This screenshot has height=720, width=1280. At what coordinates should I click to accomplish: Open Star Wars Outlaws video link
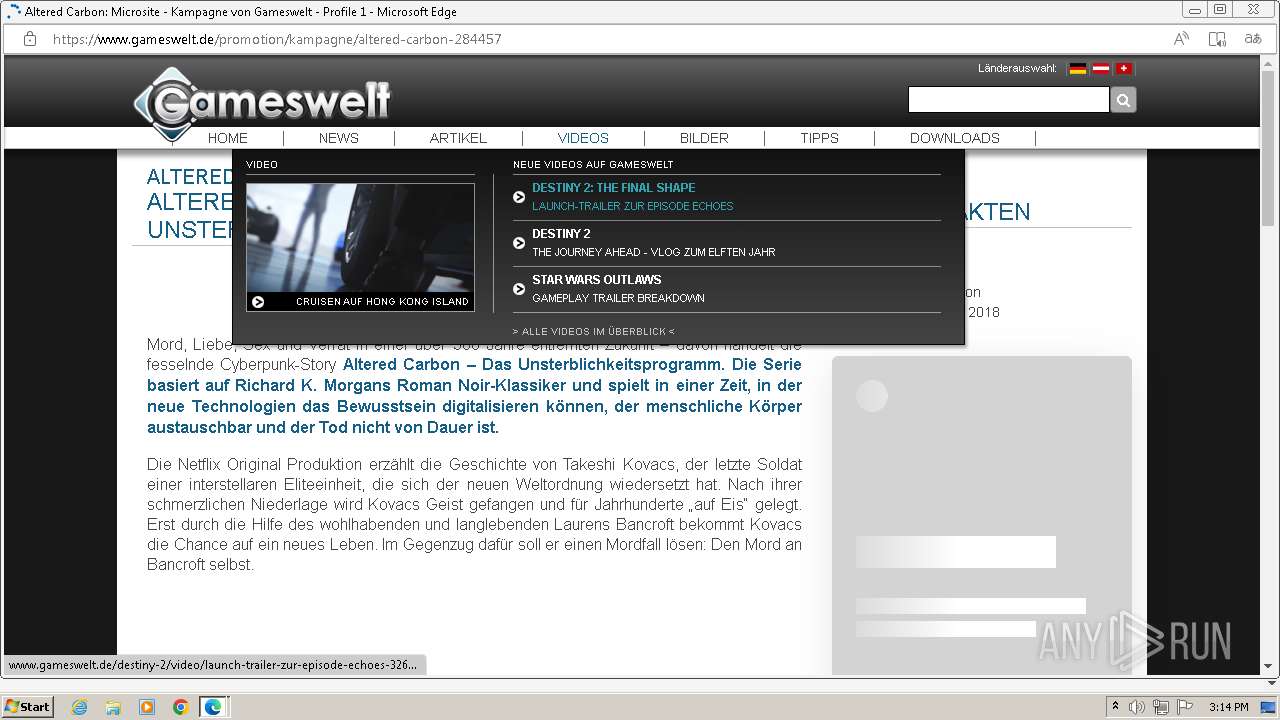pos(596,280)
